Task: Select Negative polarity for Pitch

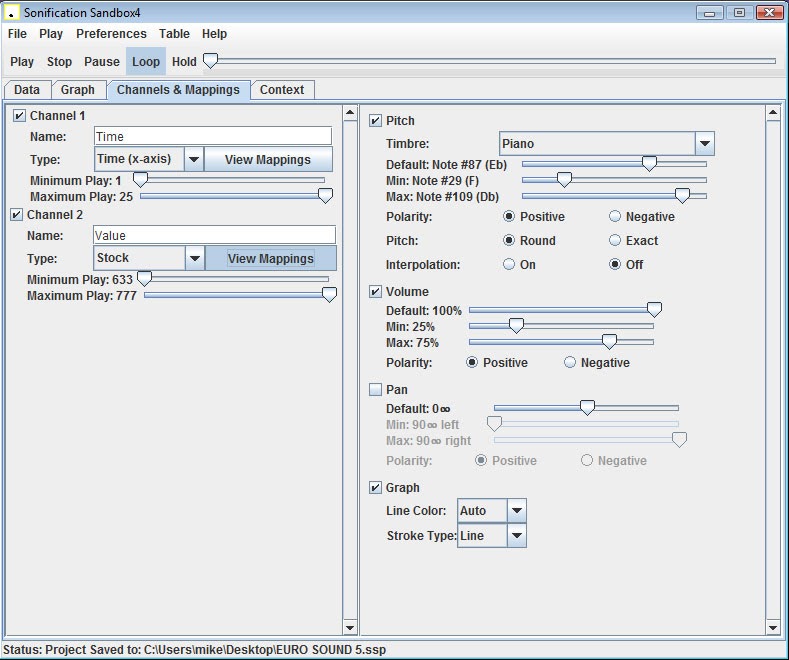Action: click(616, 217)
